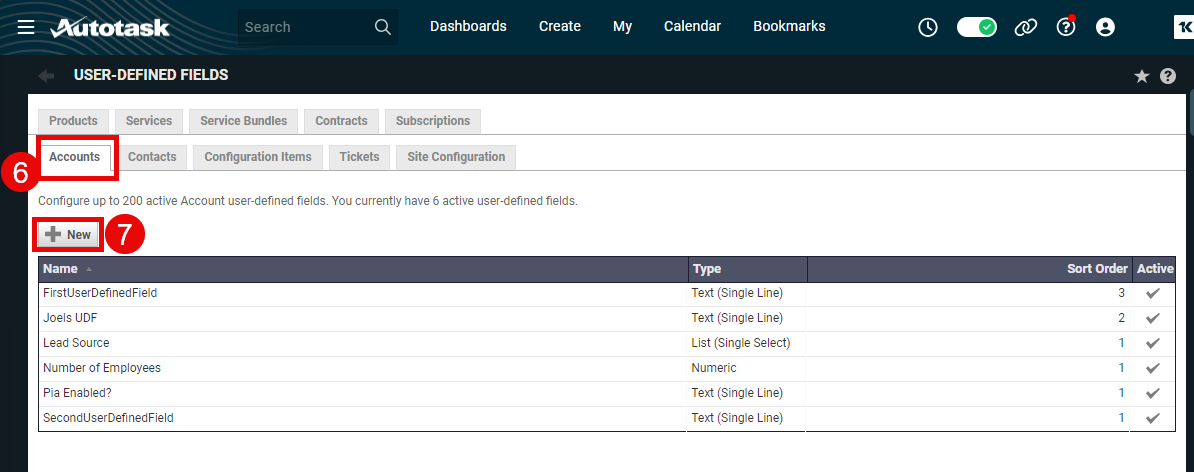Screen dimensions: 1194x472
Task: Switch to the Contacts tab
Action: (x=152, y=157)
